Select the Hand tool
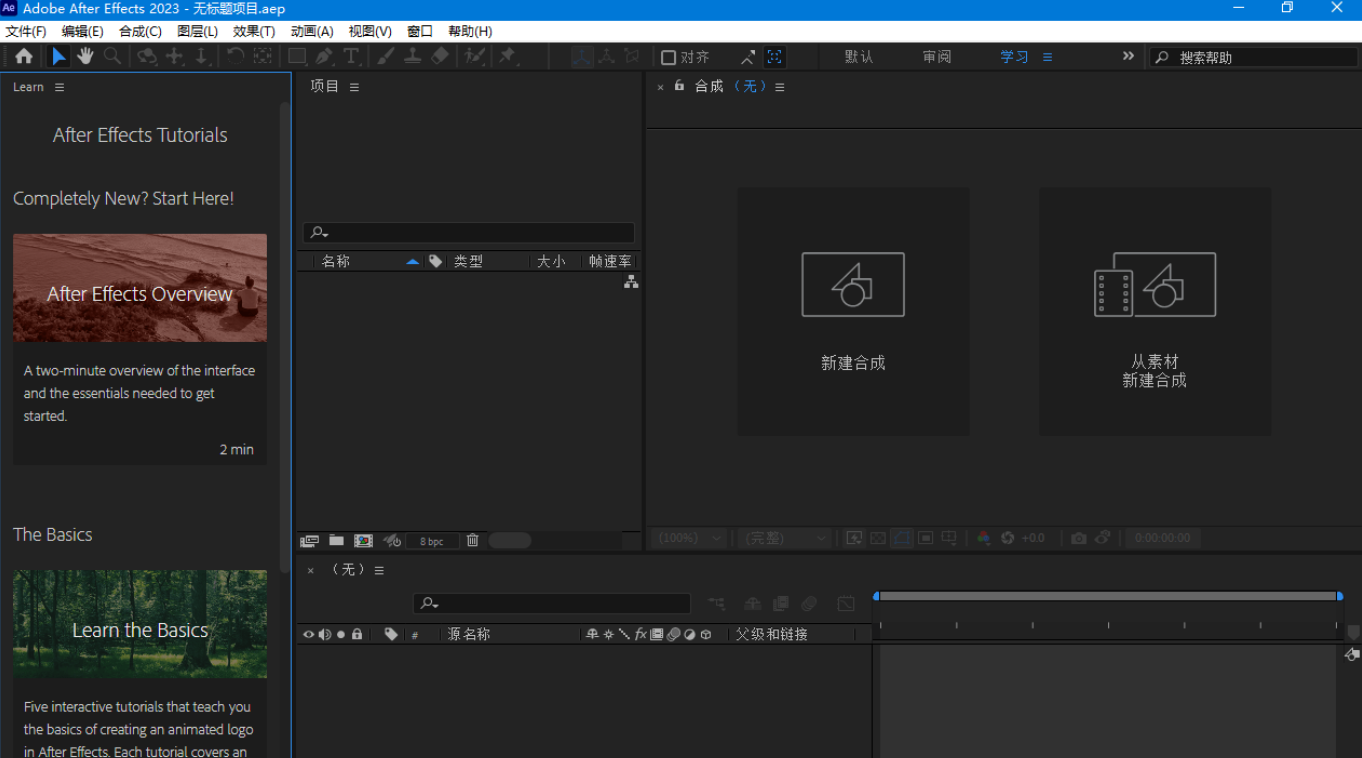Image resolution: width=1362 pixels, height=758 pixels. tap(85, 56)
